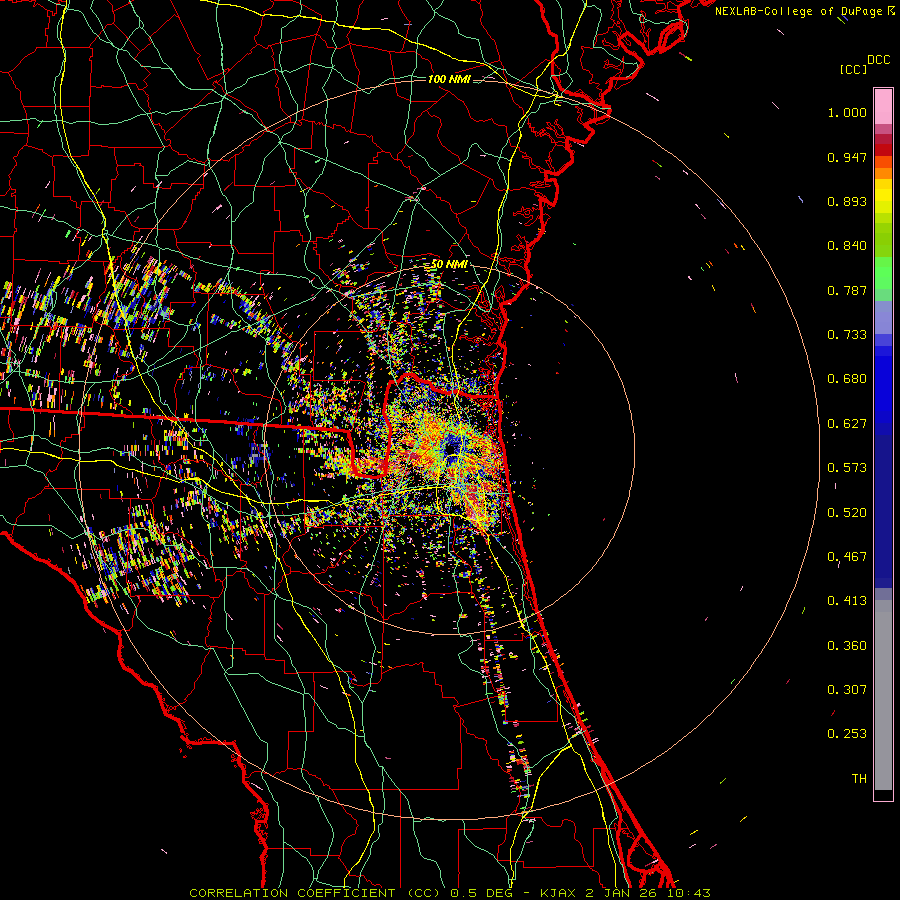This screenshot has height=900, width=900.
Task: Click the 0.520 scale value
Action: click(847, 513)
